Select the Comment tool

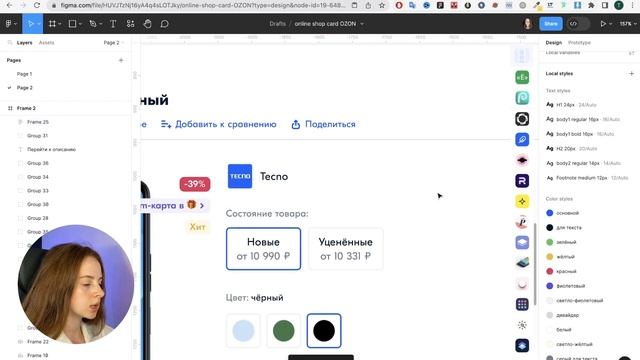coord(164,24)
